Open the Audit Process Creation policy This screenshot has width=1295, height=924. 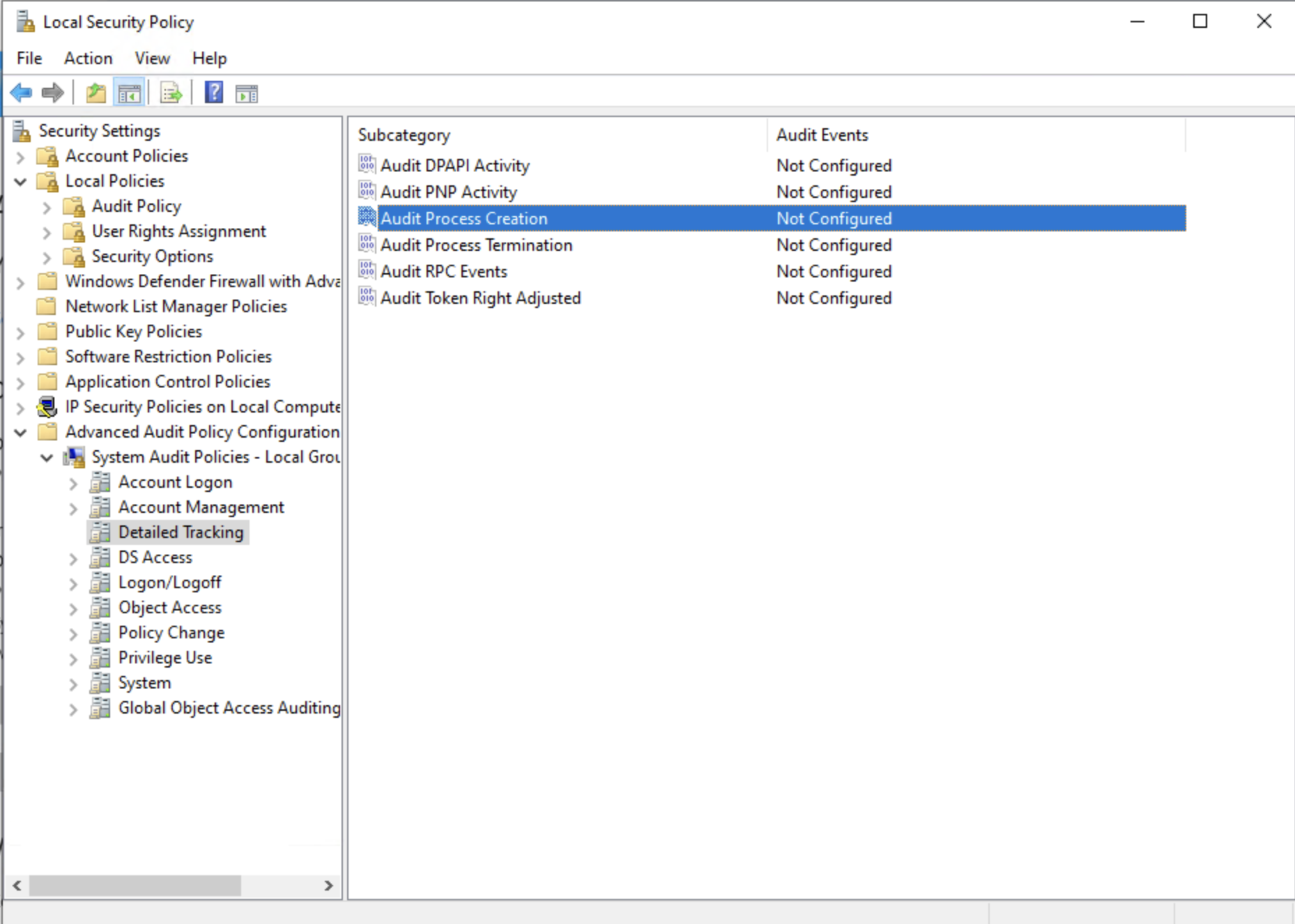click(x=464, y=218)
